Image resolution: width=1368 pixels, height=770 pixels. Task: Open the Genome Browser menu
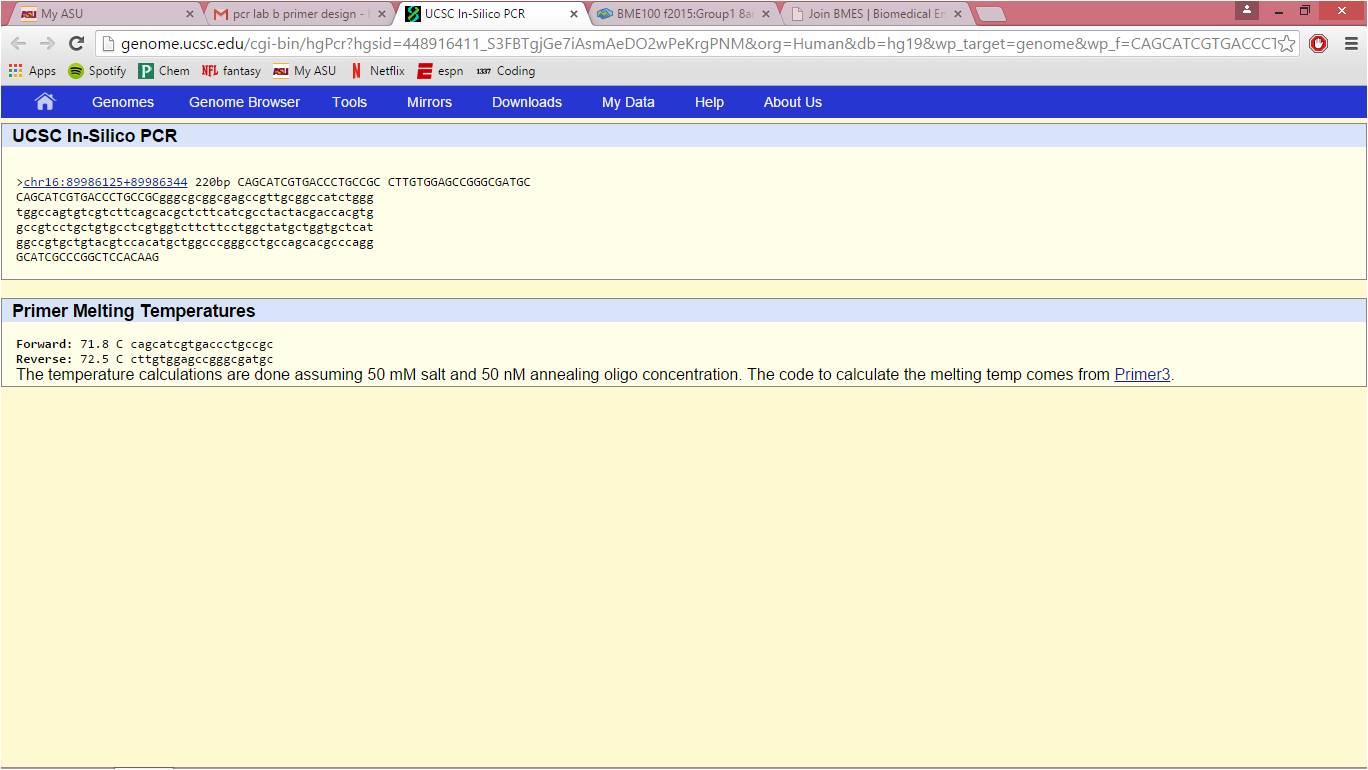pyautogui.click(x=244, y=102)
